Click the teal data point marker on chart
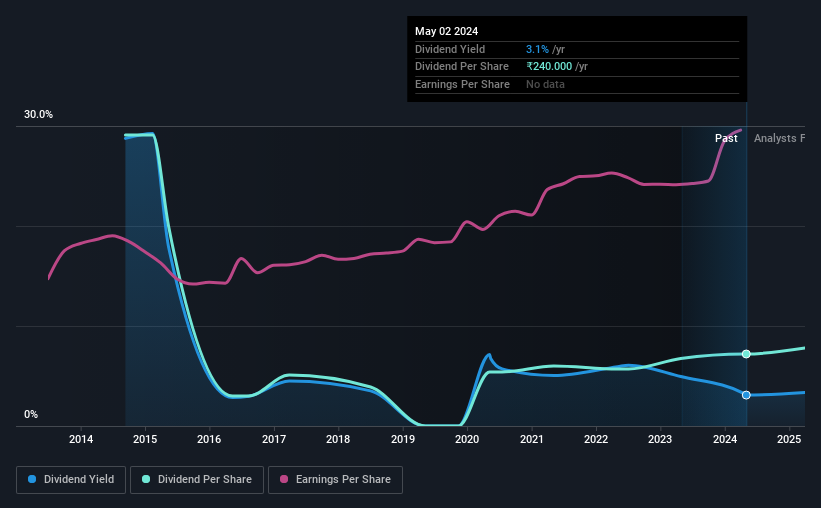821x508 pixels. pyautogui.click(x=746, y=354)
